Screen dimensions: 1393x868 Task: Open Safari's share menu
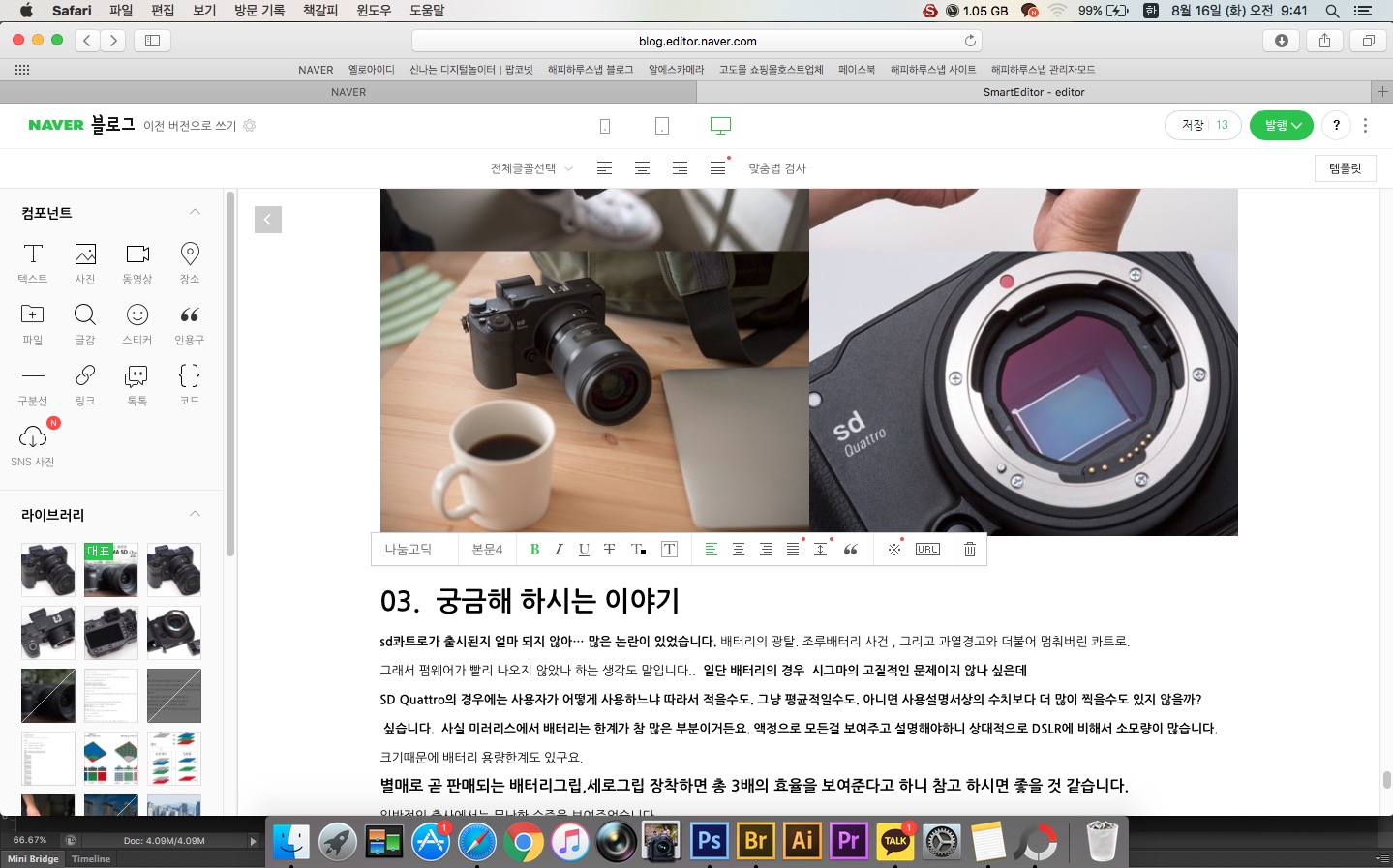click(1324, 41)
